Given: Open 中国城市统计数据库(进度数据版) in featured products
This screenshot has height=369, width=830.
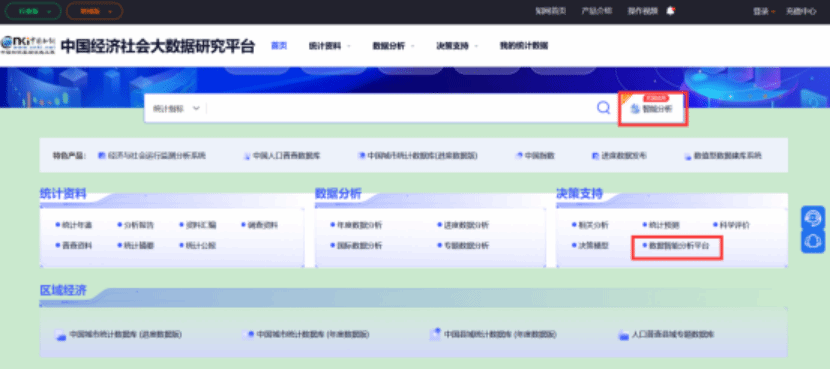Looking at the screenshot, I should click(422, 156).
